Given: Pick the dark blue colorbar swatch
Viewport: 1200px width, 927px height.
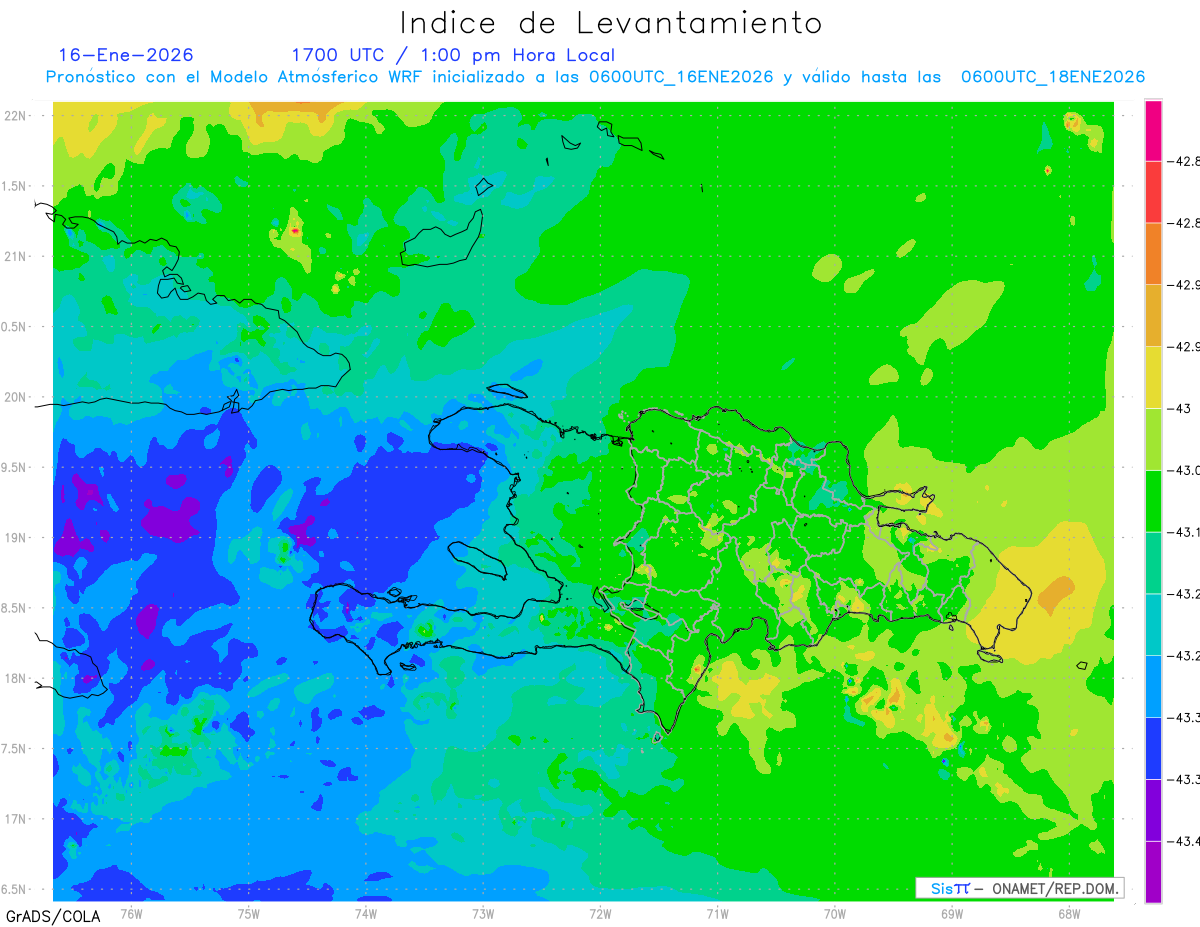Looking at the screenshot, I should (1153, 748).
